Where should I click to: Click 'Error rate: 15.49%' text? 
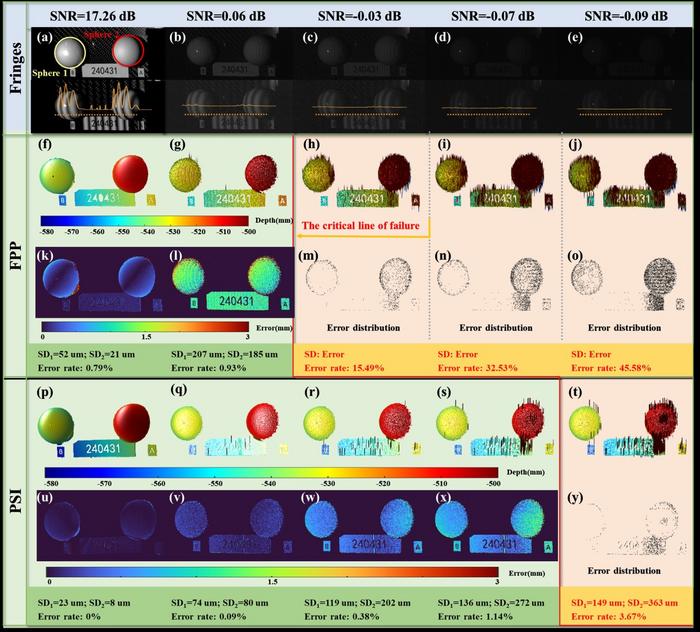(x=344, y=369)
